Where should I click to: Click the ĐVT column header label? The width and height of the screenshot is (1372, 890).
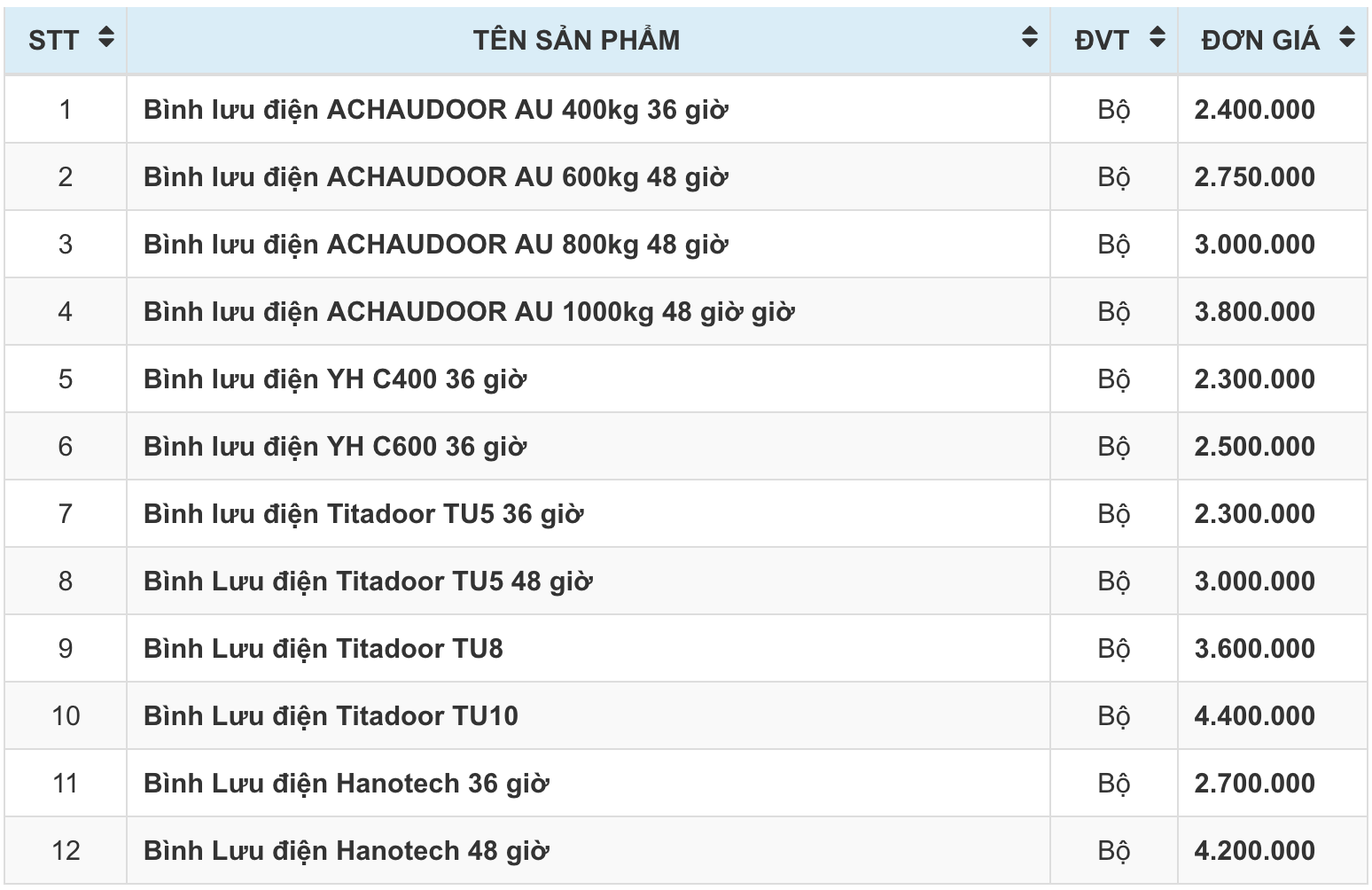pos(1102,40)
